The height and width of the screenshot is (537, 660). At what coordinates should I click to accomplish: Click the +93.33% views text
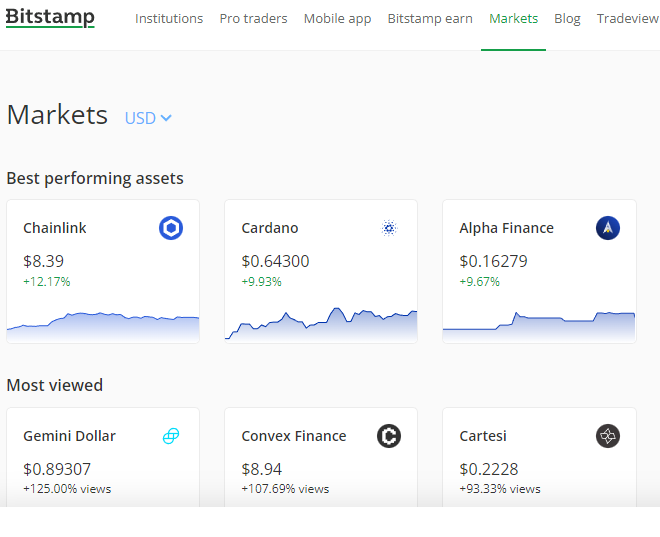pyautogui.click(x=500, y=489)
